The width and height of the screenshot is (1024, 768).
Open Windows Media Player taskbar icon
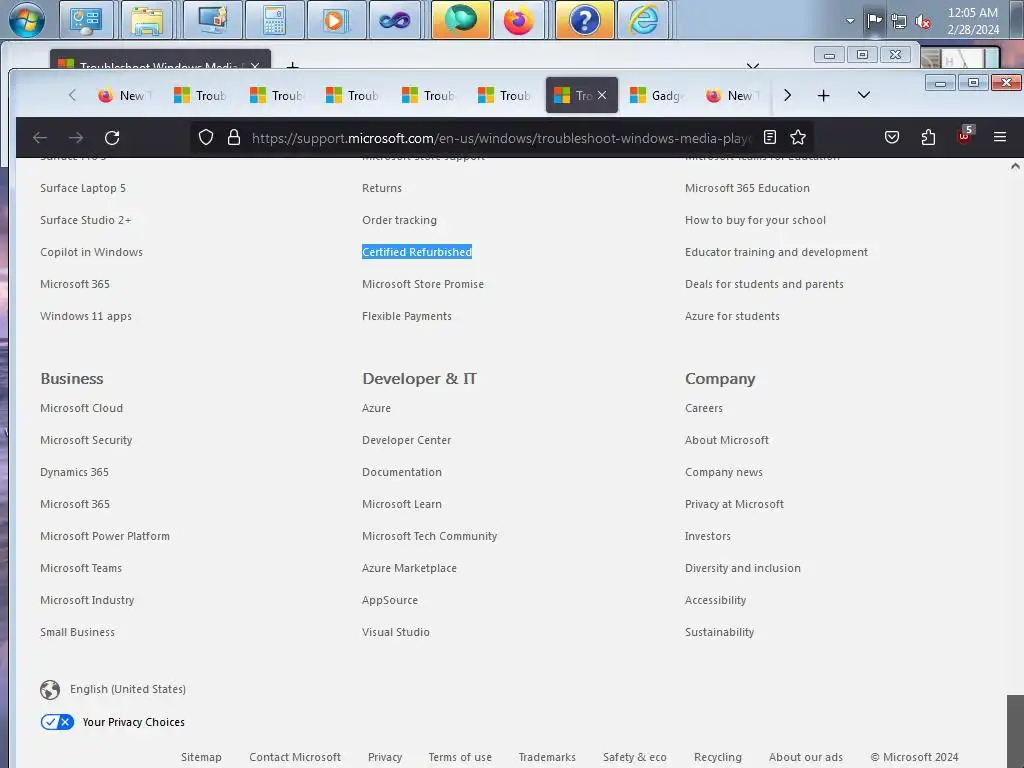336,20
